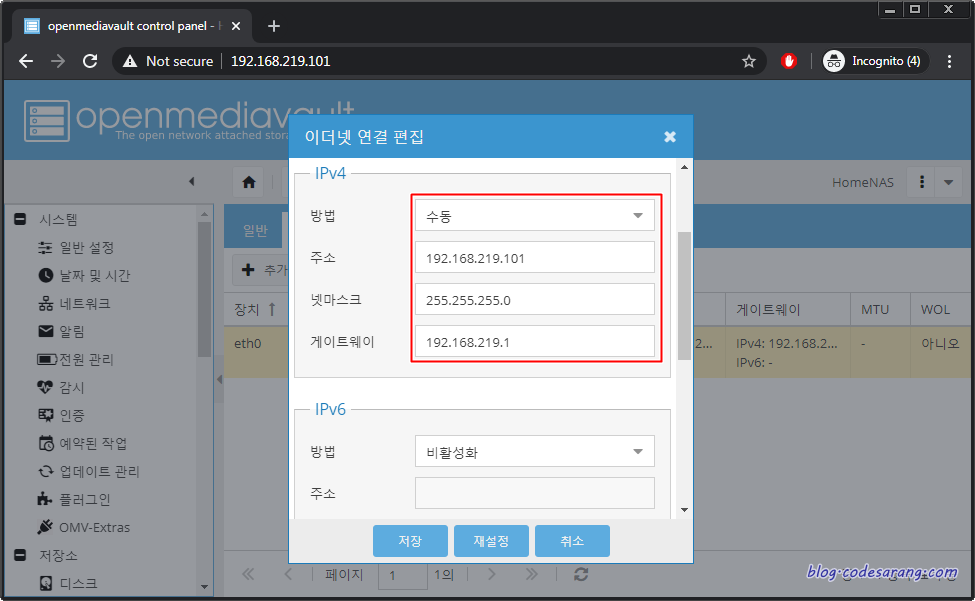Go to the last page arrow
Viewport: 975px width, 601px height.
(531, 574)
